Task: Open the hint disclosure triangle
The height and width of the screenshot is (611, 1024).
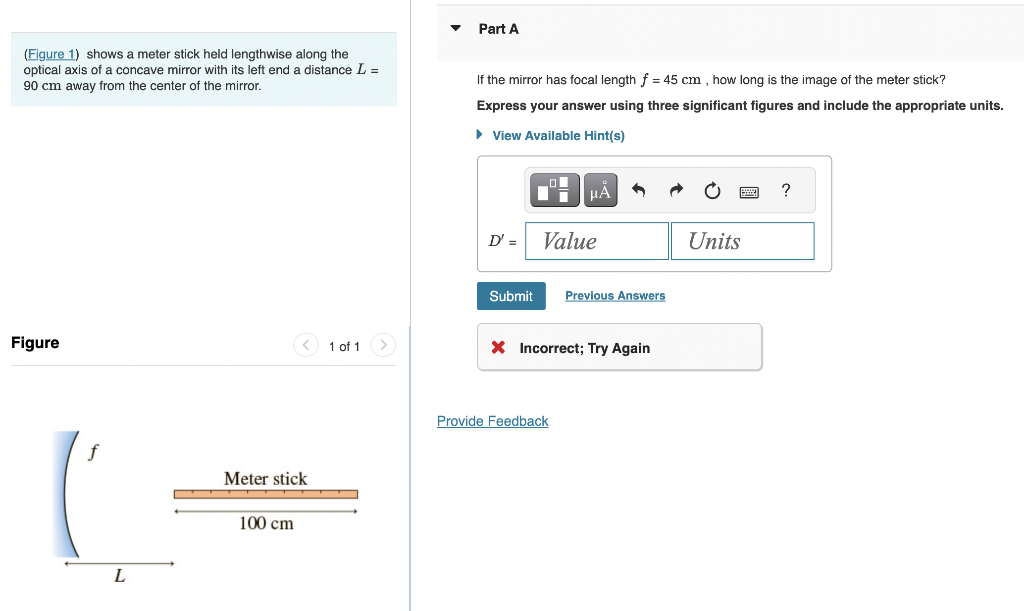Action: pos(479,135)
